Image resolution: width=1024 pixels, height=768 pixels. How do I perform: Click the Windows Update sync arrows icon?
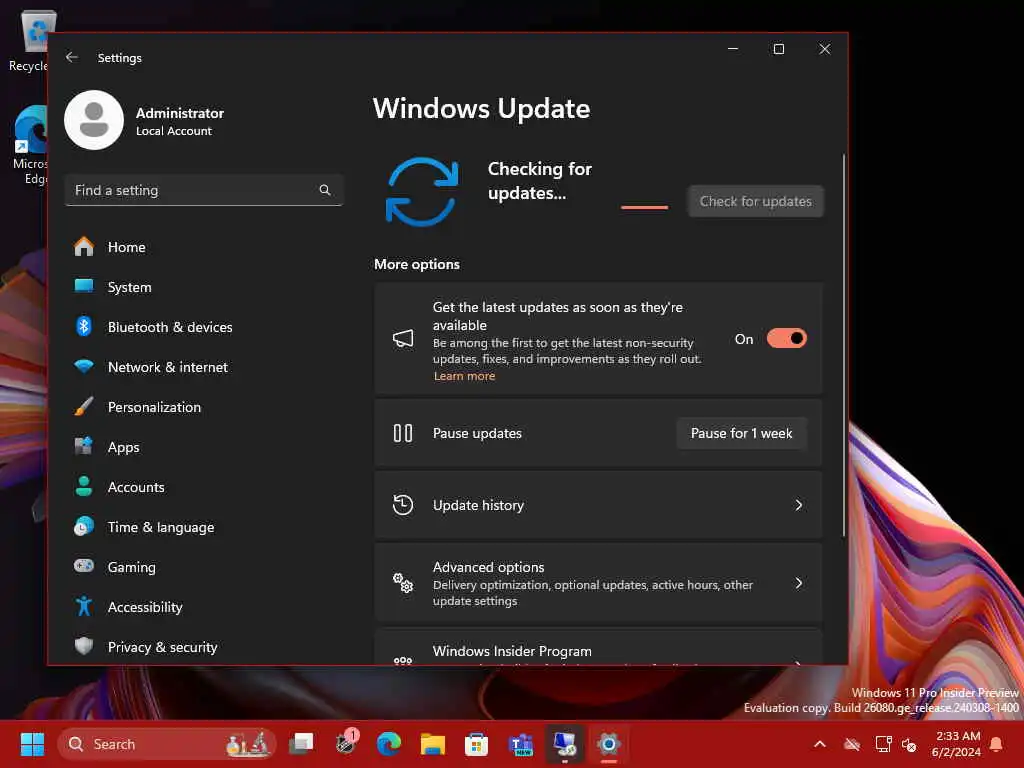click(x=422, y=191)
